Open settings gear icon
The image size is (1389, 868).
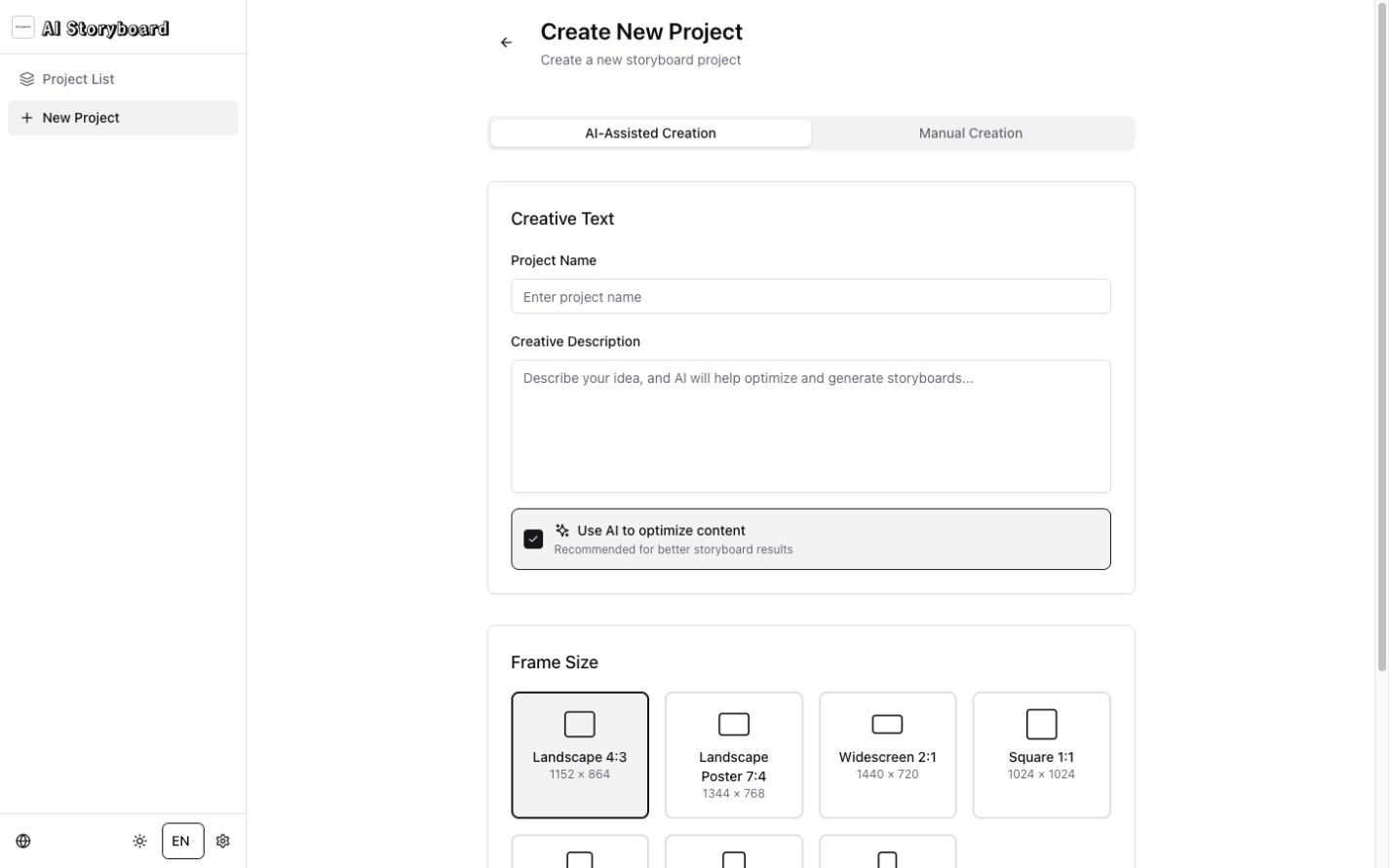click(x=223, y=842)
